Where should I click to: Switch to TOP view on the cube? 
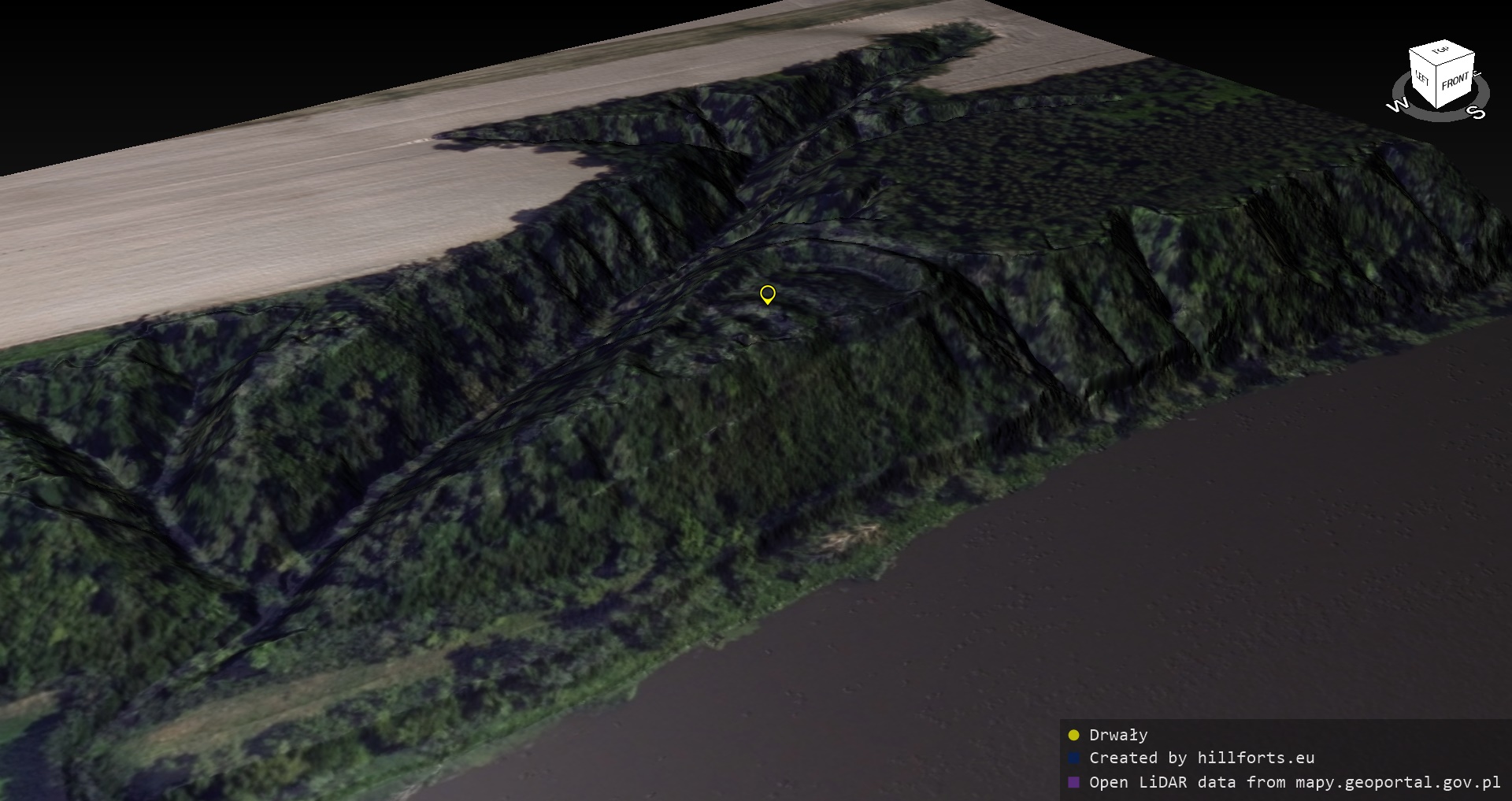[x=1441, y=51]
